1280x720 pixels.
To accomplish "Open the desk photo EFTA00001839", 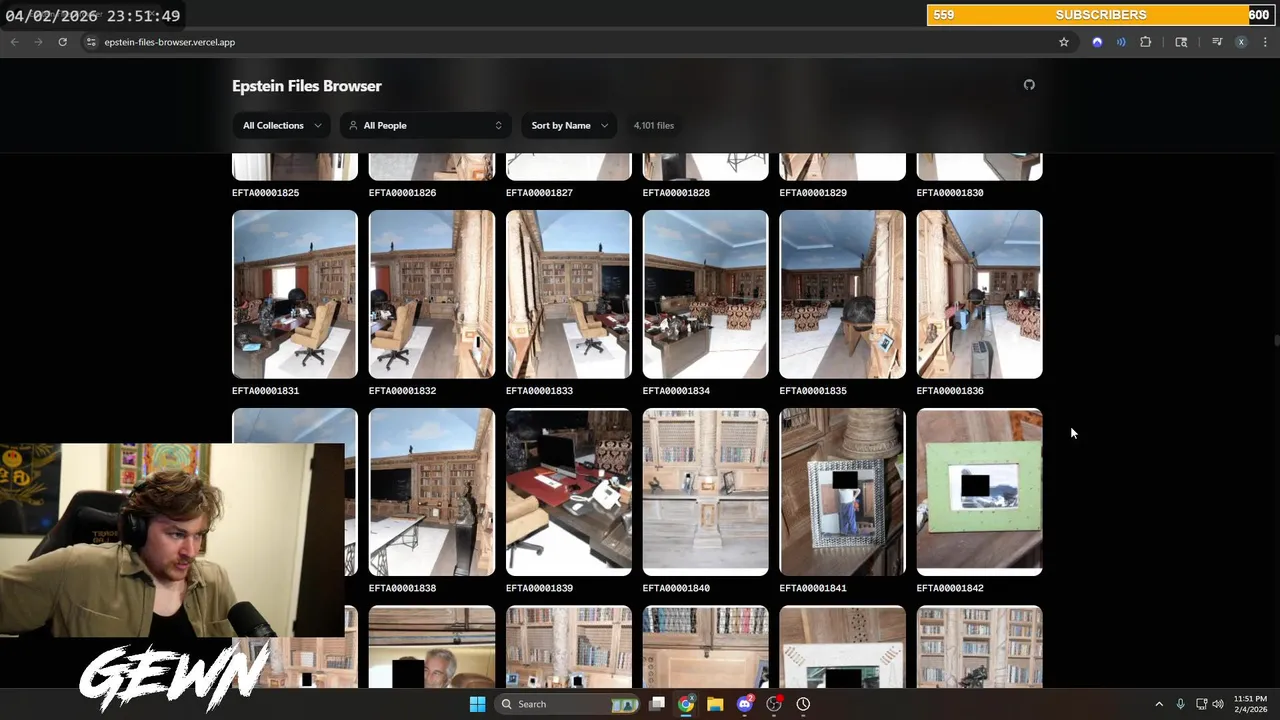I will click(x=569, y=492).
